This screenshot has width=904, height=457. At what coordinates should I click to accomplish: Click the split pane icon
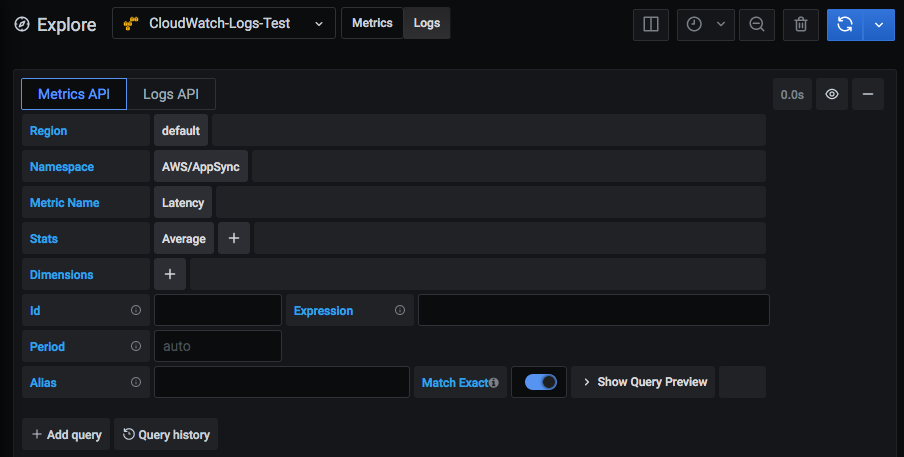650,24
